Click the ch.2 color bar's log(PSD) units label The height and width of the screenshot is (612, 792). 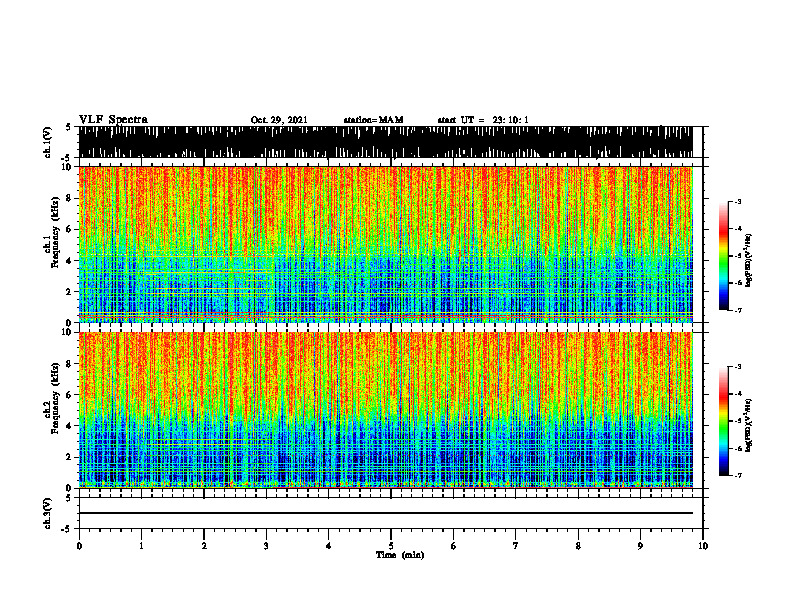750,426
